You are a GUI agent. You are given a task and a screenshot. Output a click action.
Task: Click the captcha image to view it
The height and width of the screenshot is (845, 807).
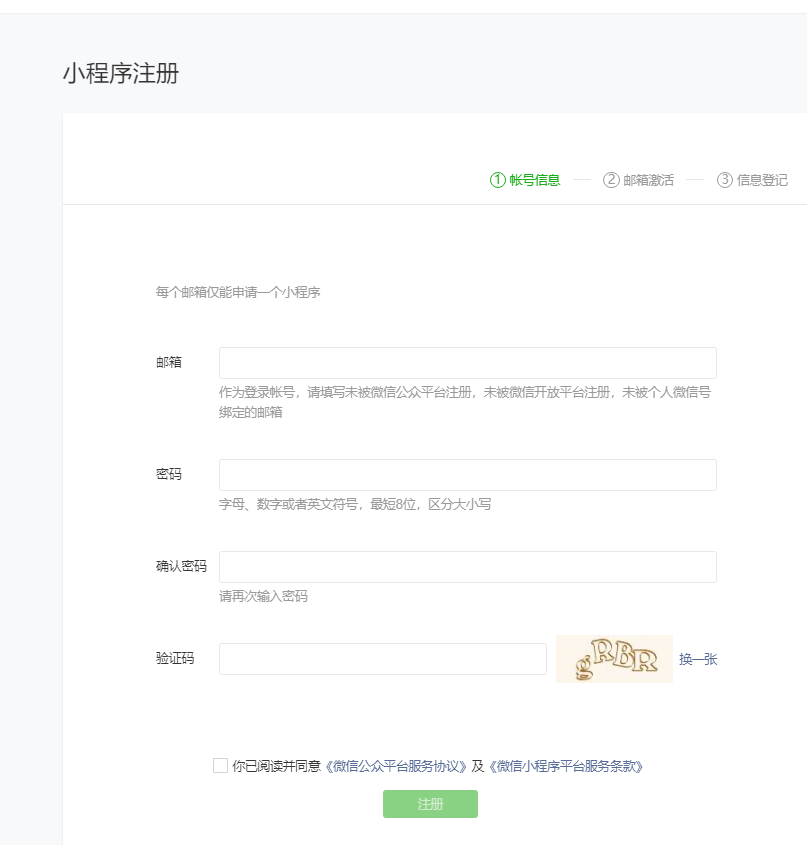pos(614,659)
